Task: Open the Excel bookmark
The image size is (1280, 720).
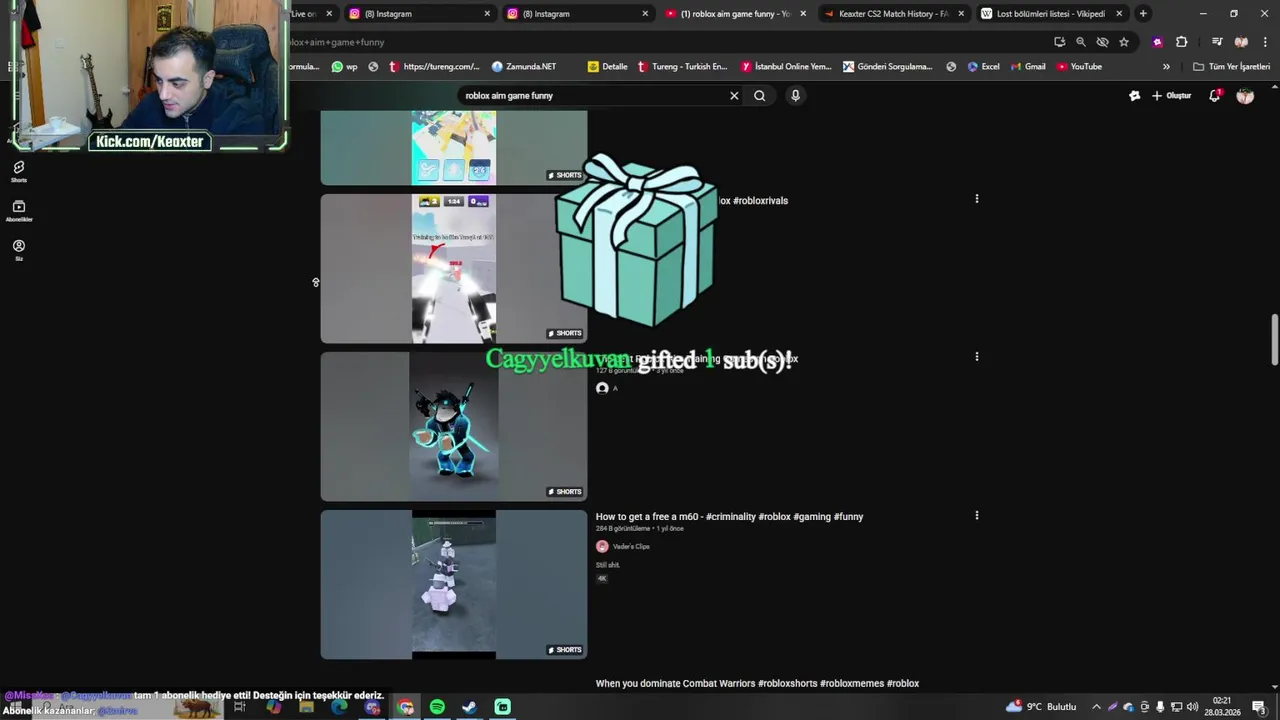Action: [x=983, y=67]
